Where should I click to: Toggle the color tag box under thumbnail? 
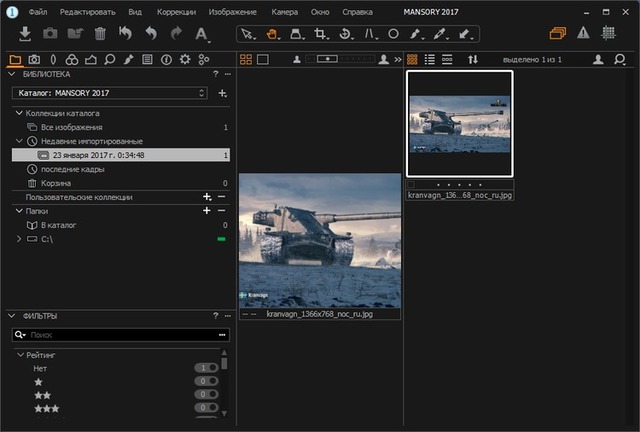[x=412, y=185]
